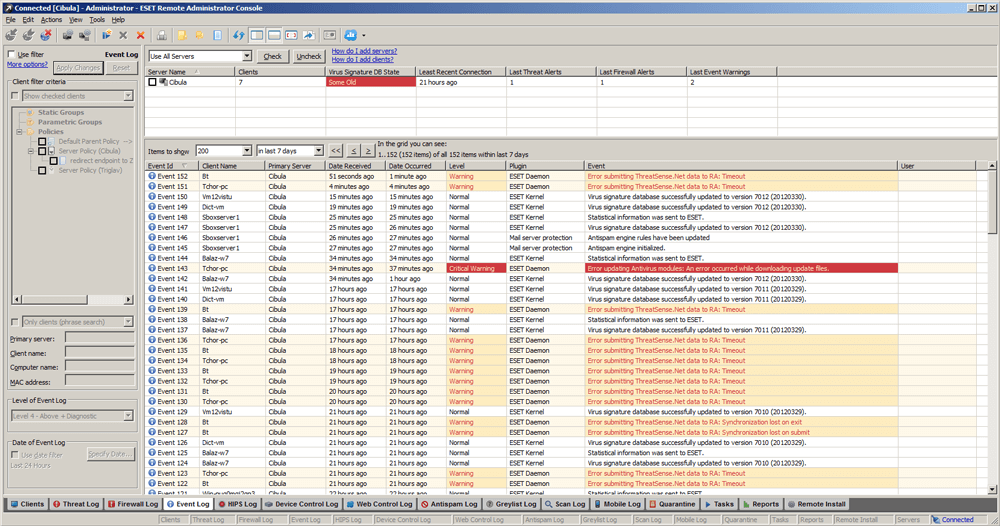Switch to the Quarantine tab
Viewport: 1000px width, 526px height.
pyautogui.click(x=672, y=504)
